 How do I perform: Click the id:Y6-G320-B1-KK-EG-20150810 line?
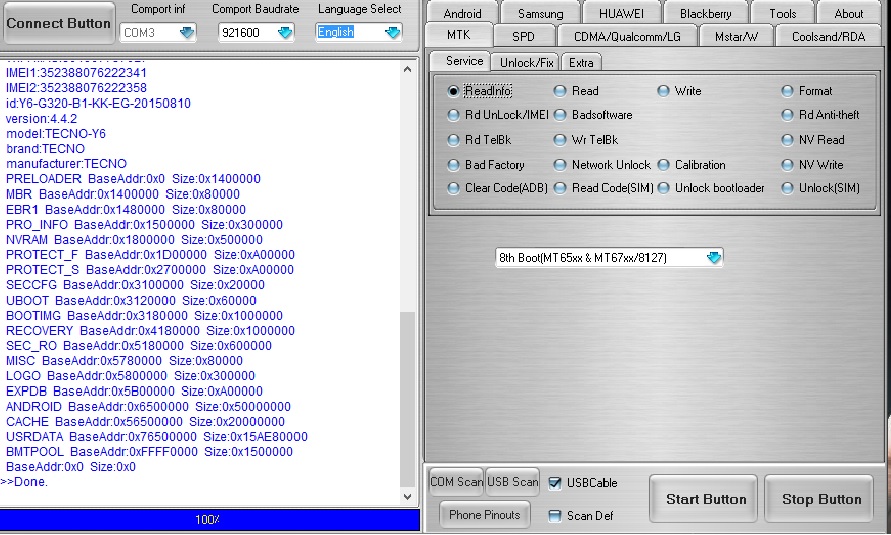[98, 103]
